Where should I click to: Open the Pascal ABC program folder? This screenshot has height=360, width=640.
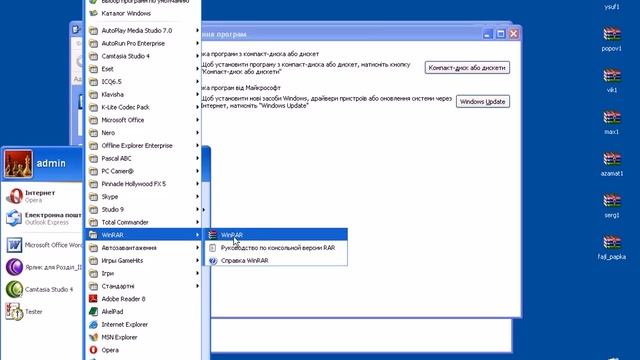144,158
